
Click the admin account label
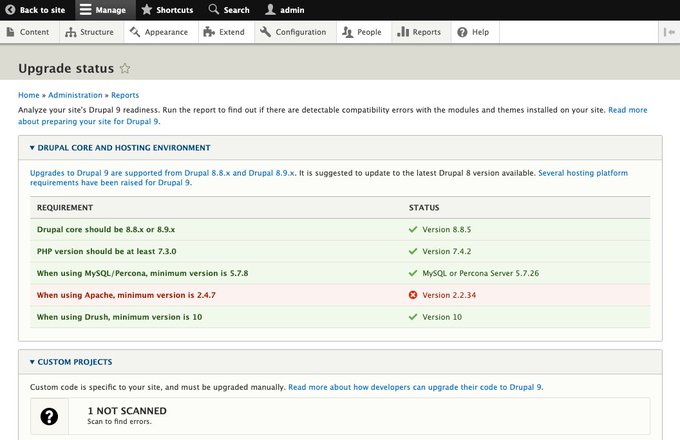292,10
